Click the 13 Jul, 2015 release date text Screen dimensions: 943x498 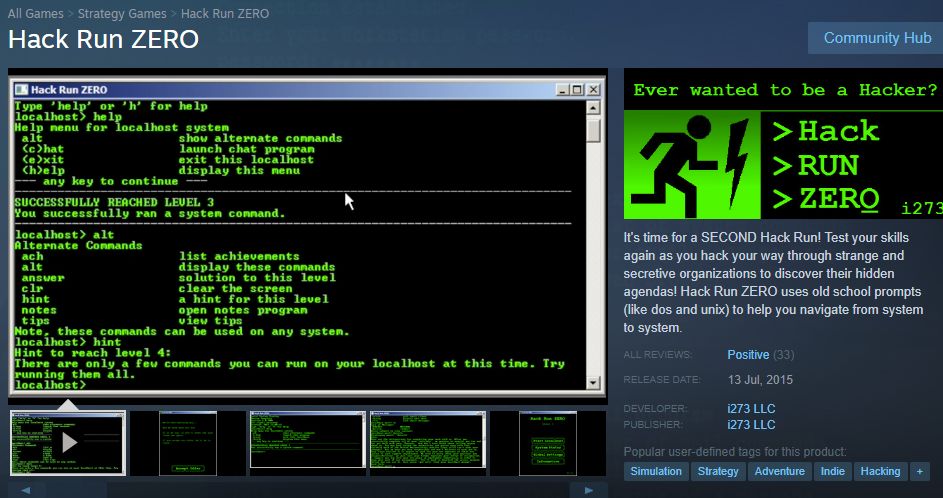[x=760, y=380]
